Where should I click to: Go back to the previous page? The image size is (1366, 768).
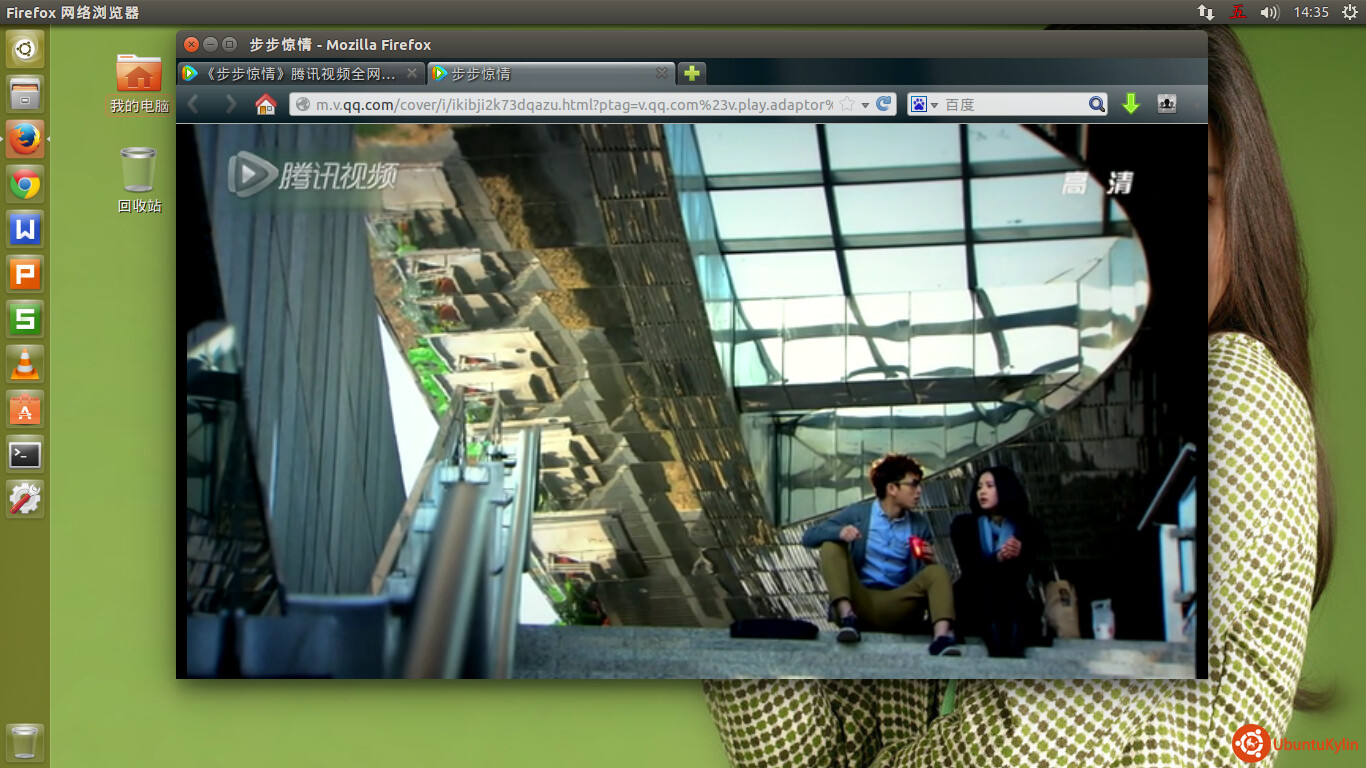click(194, 104)
